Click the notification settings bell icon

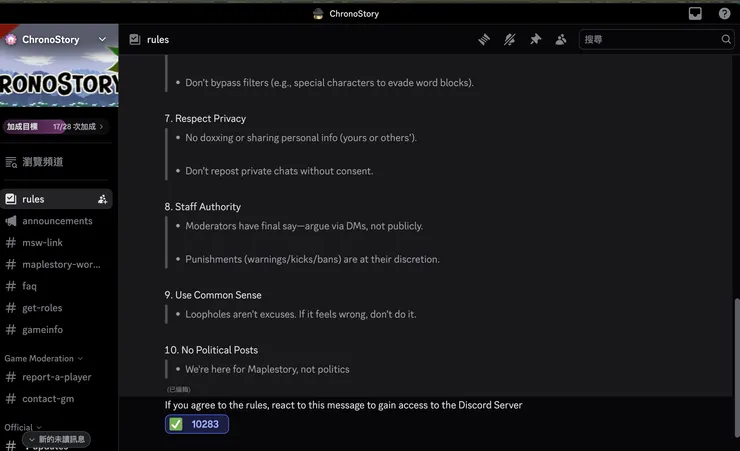click(x=510, y=39)
